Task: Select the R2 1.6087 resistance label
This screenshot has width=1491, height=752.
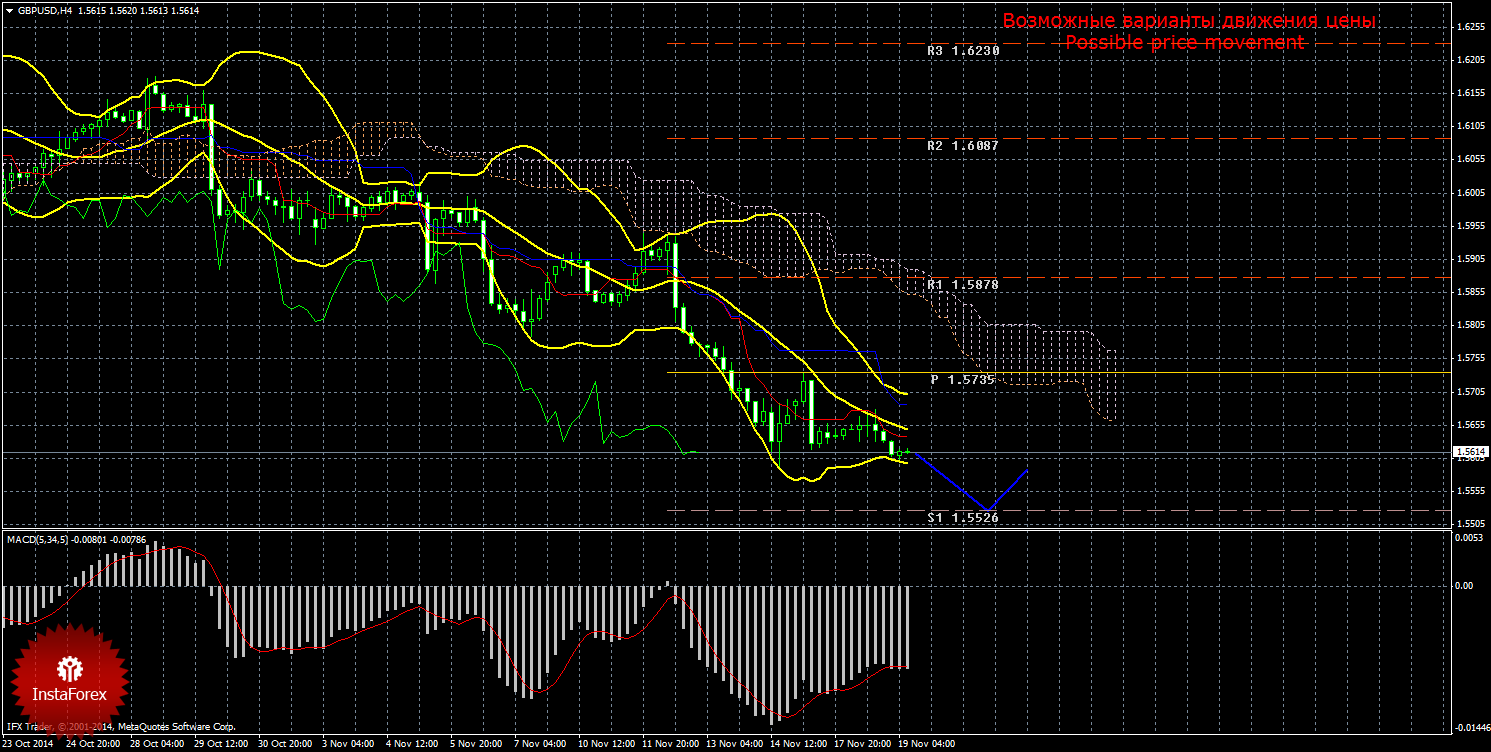Action: pyautogui.click(x=963, y=145)
